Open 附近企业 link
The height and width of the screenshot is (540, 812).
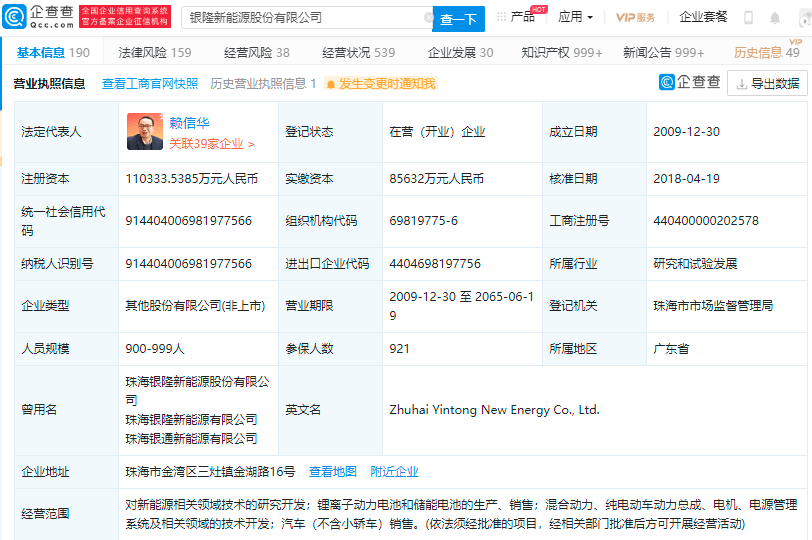(x=394, y=472)
